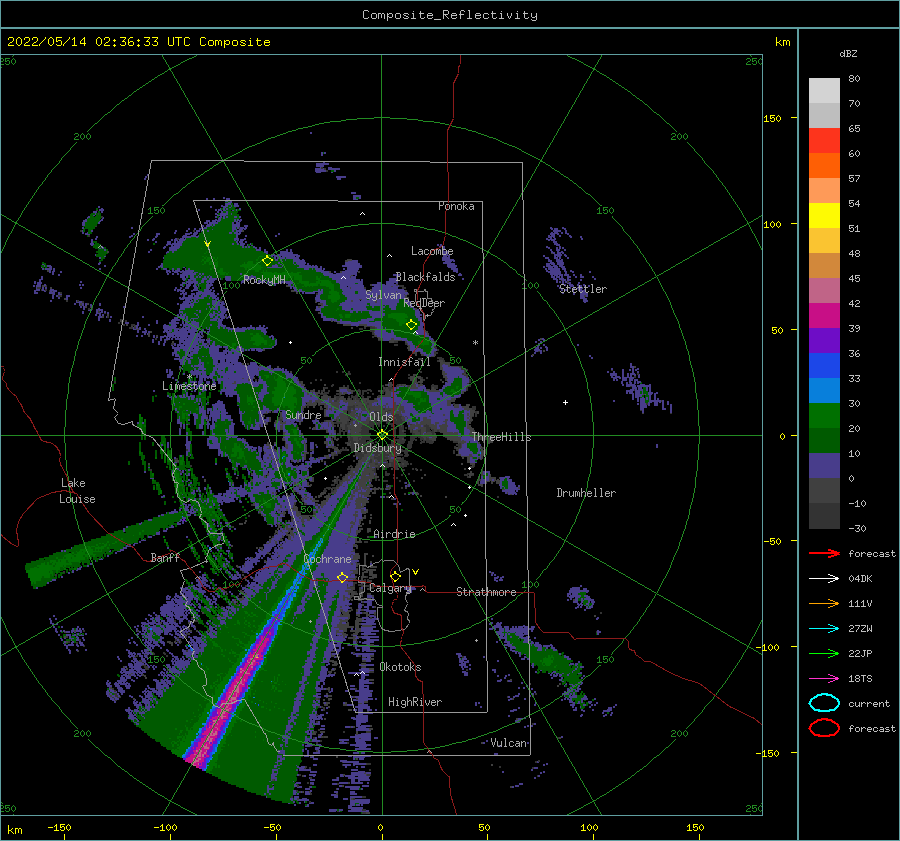
Task: Click the white 04DK arrow in the legend
Action: [x=824, y=579]
